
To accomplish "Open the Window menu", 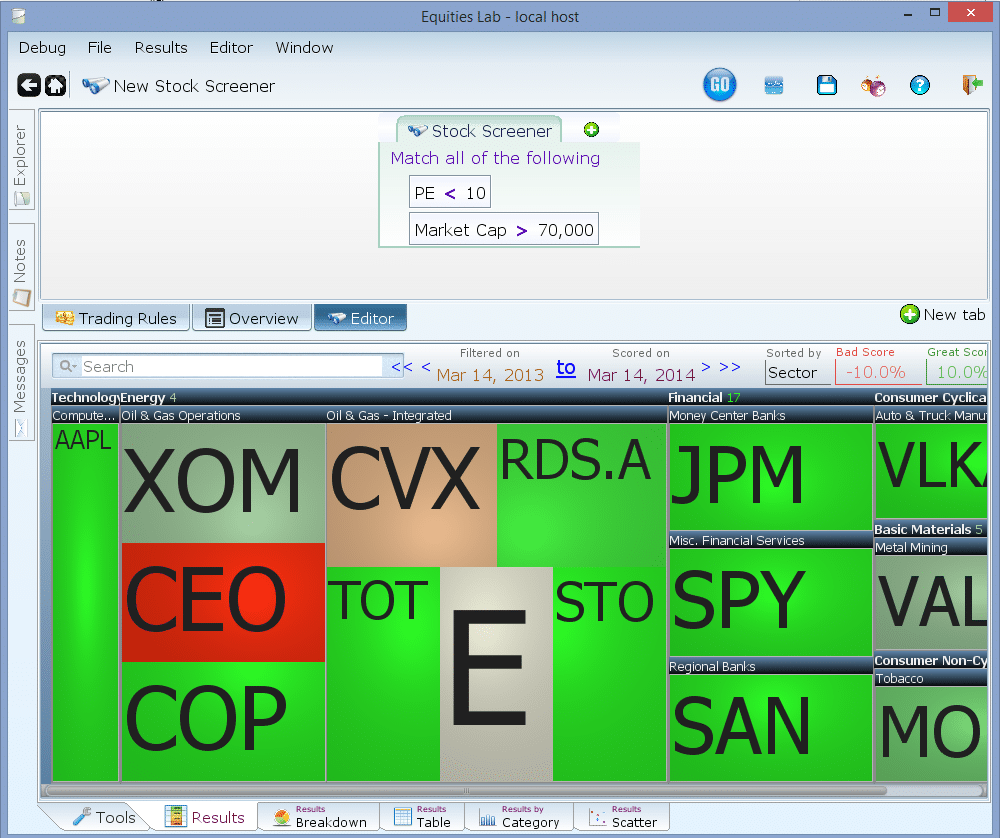I will [304, 48].
